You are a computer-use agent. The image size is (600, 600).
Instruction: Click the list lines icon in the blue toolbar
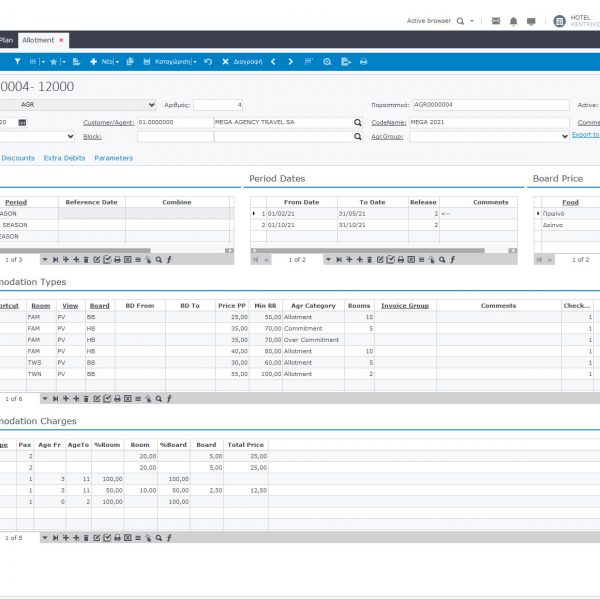tap(308, 62)
